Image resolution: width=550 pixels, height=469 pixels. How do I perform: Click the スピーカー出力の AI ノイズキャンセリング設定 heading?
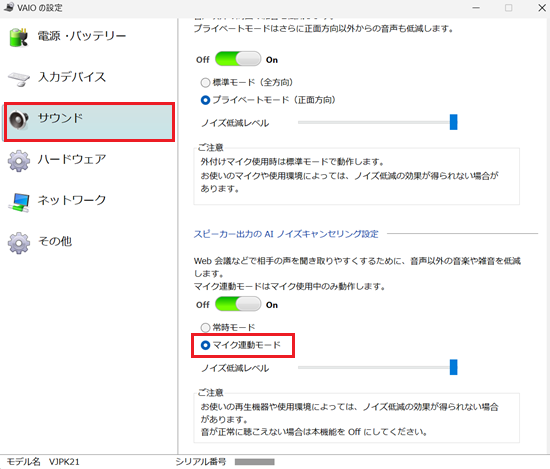286,234
